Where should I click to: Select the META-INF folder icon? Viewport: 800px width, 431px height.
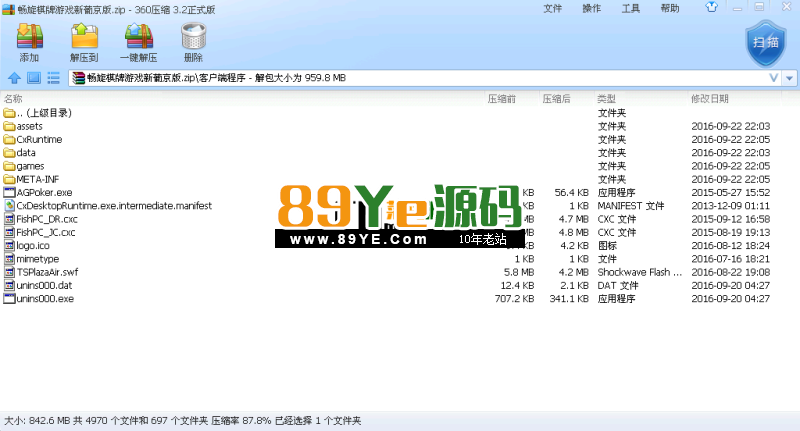pyautogui.click(x=9, y=179)
